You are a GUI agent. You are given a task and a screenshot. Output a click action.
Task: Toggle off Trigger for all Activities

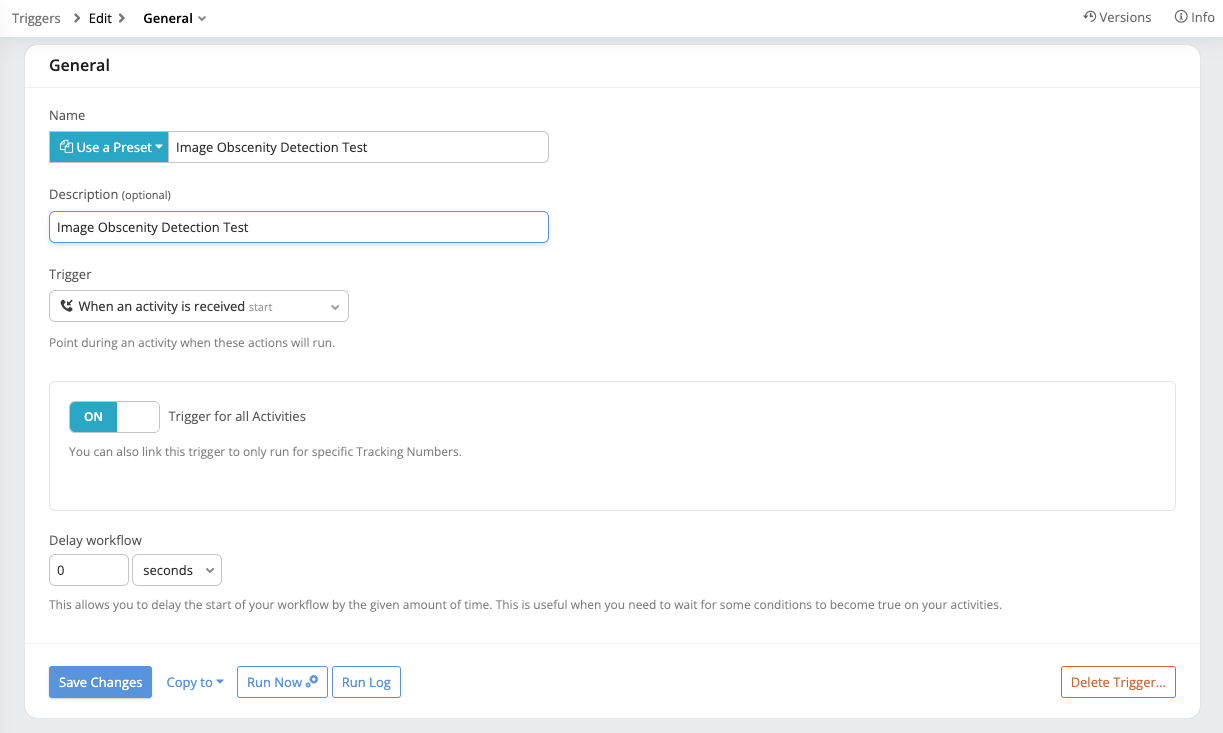pos(114,417)
